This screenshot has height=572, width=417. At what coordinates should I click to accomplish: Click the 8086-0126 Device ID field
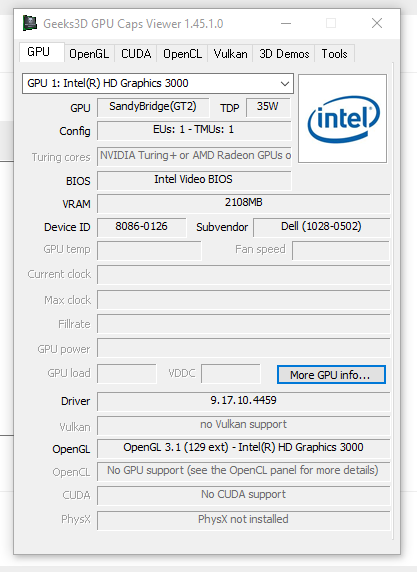pos(142,227)
